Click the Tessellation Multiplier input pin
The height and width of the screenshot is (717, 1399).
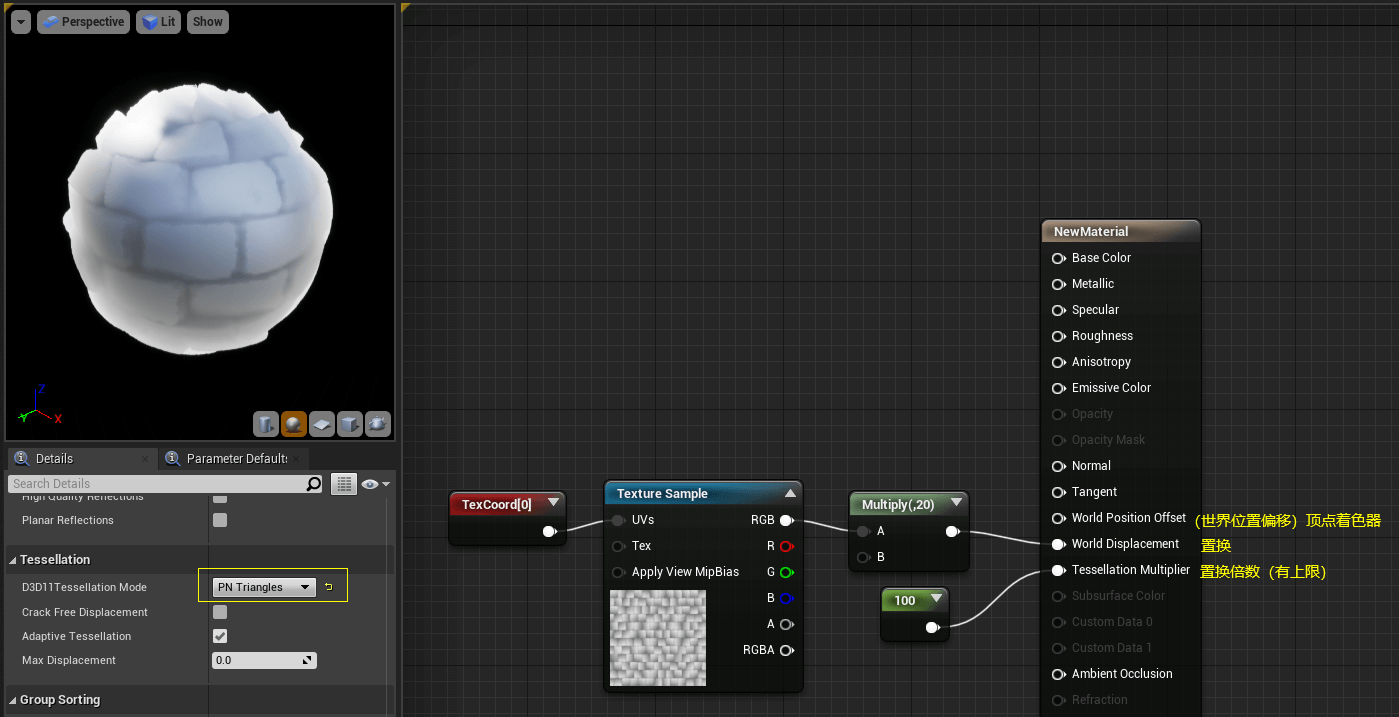pos(1059,570)
